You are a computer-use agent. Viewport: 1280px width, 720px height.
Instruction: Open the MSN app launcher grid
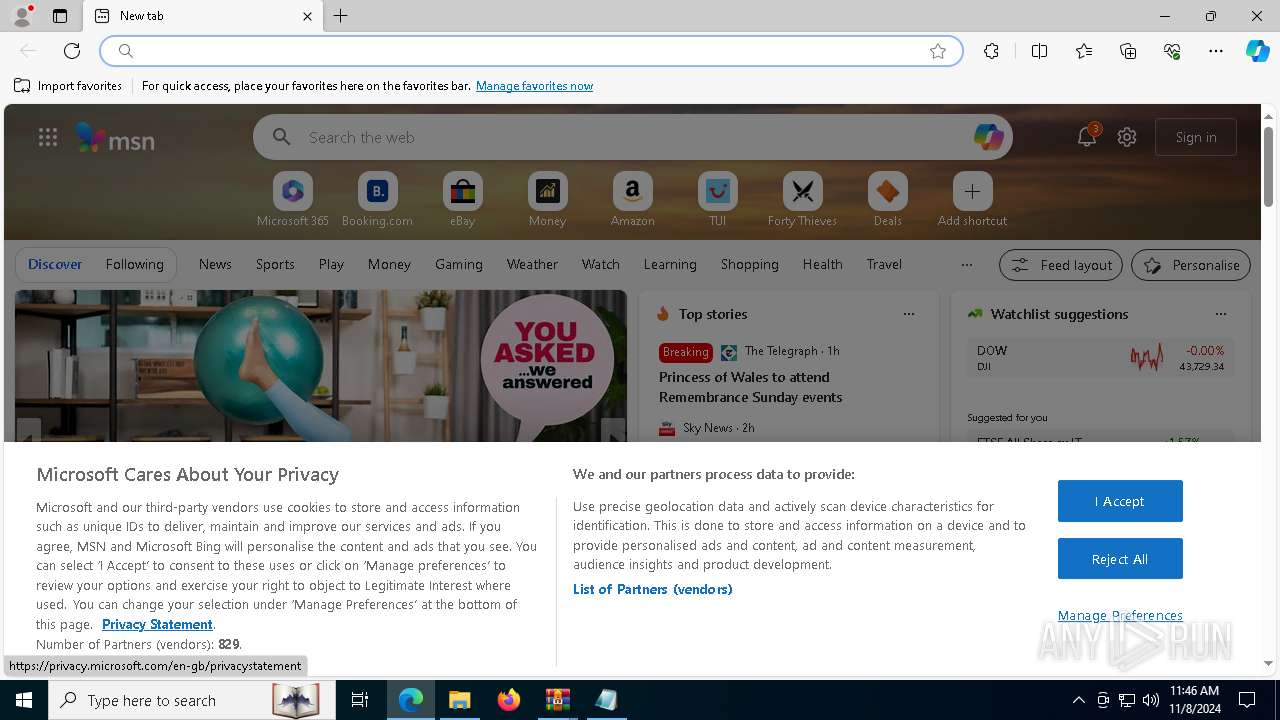48,137
